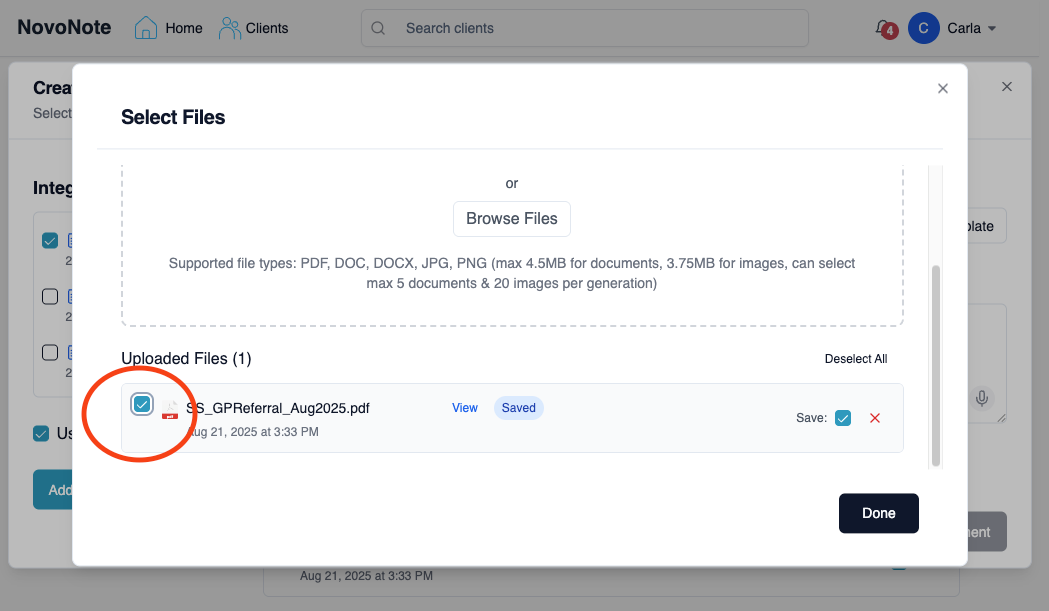
Task: Click the View link for the PDF
Action: click(465, 408)
